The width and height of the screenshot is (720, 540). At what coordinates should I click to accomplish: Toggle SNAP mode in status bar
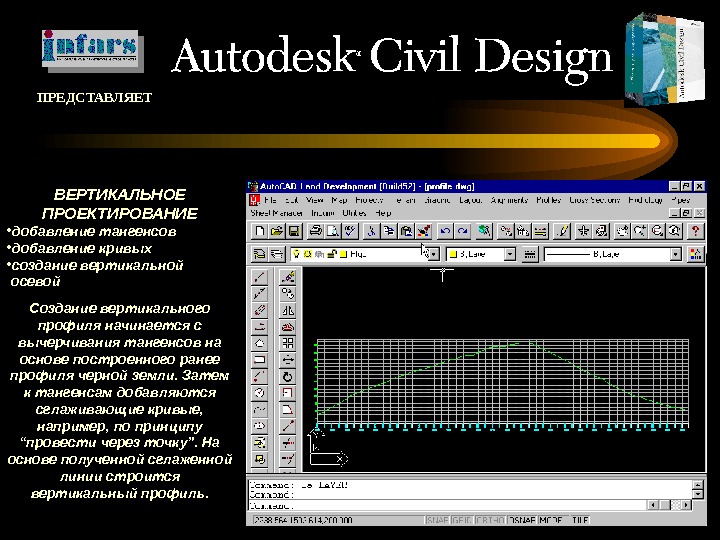pyautogui.click(x=437, y=520)
